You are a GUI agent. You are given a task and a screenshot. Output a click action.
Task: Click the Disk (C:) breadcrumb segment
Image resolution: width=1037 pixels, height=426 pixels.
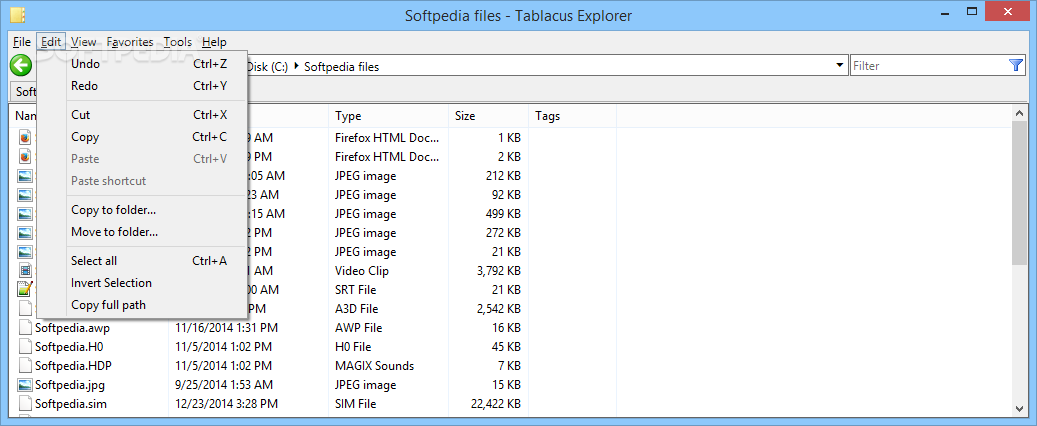point(267,66)
